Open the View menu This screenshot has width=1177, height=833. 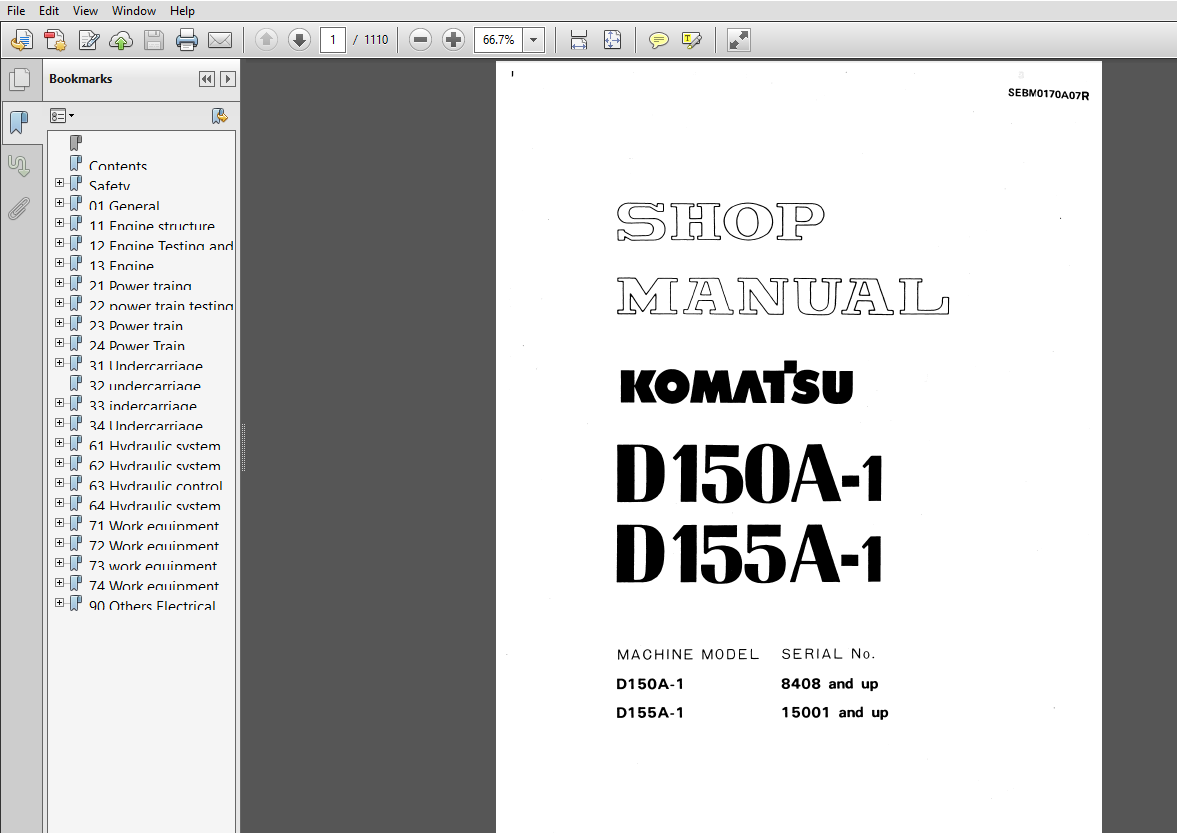click(85, 11)
